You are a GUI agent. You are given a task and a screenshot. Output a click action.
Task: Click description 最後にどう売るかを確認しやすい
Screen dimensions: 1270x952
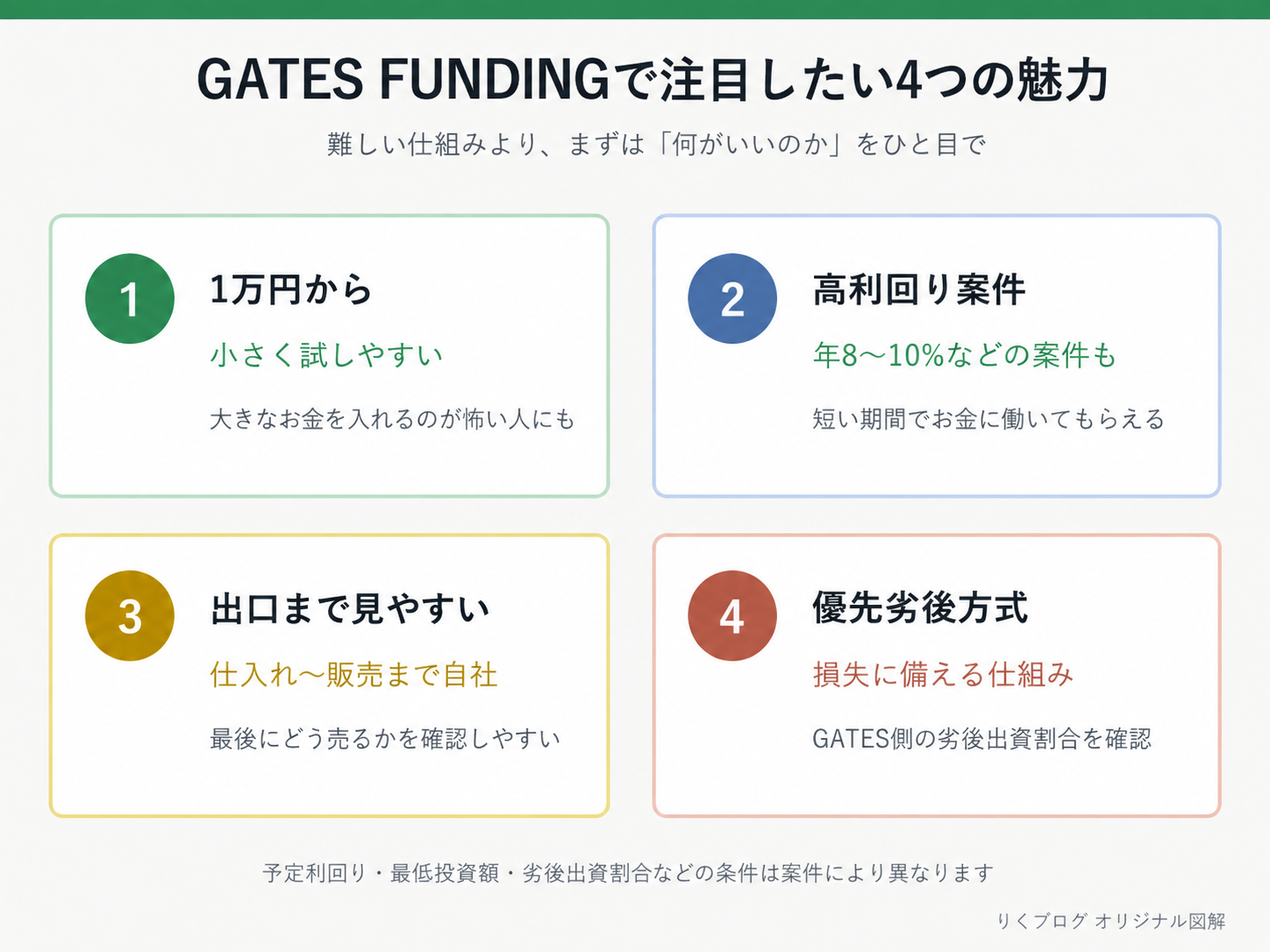click(385, 739)
